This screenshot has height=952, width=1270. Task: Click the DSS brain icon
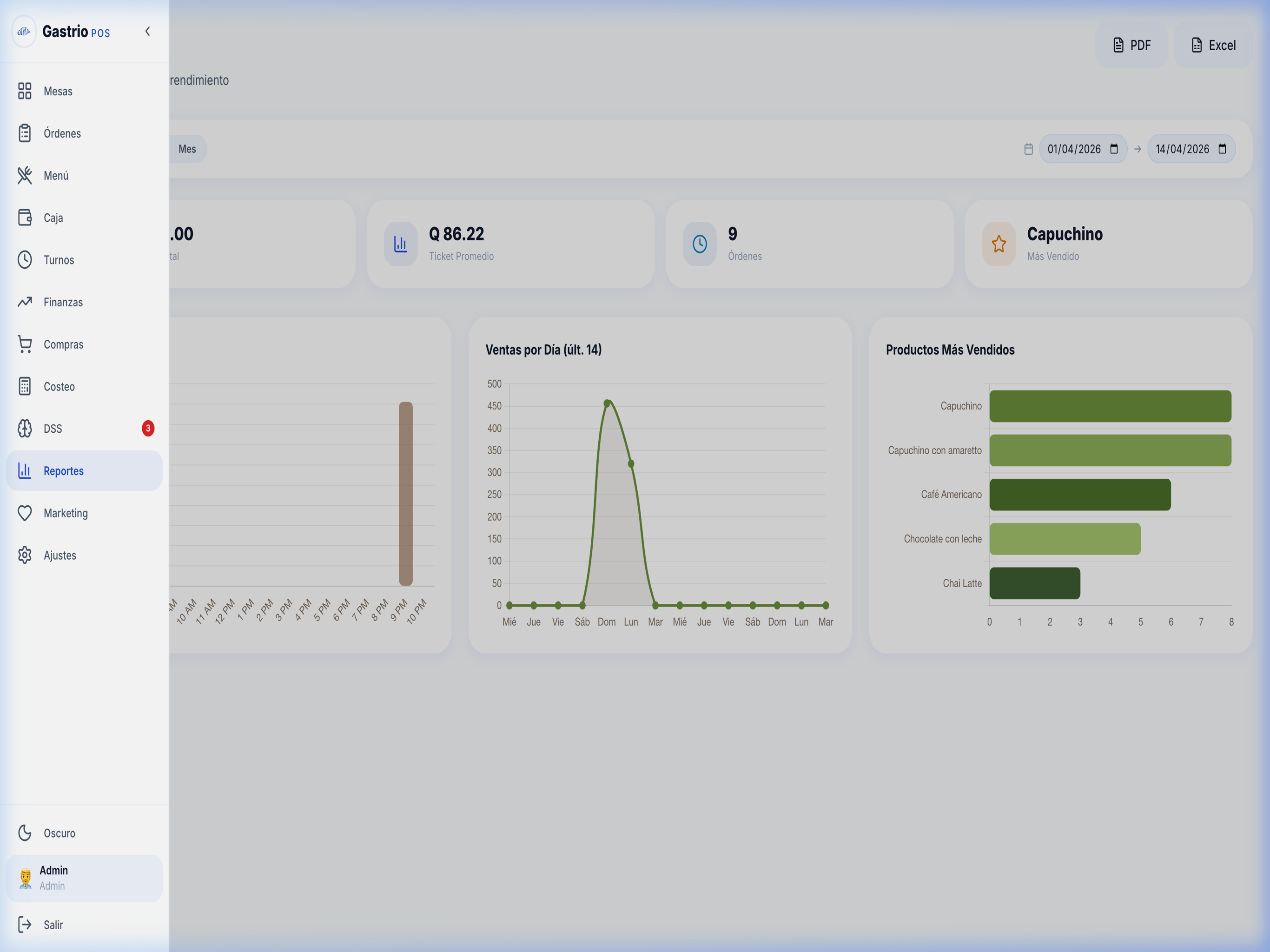(x=25, y=428)
